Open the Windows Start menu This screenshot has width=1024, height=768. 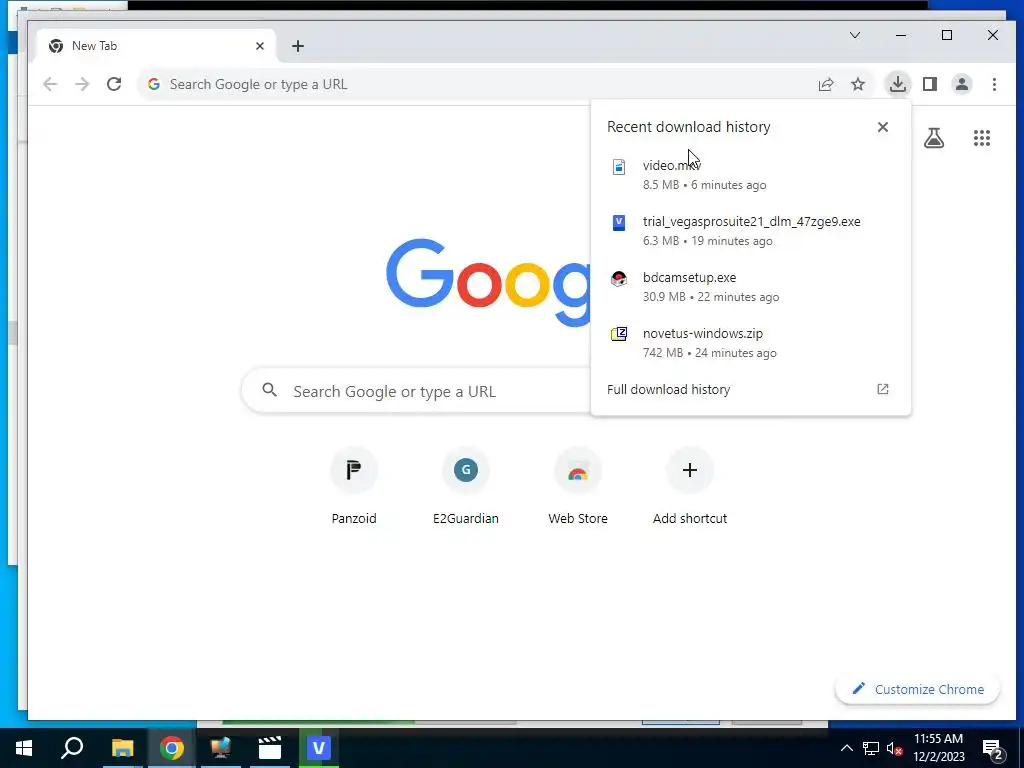[24, 748]
